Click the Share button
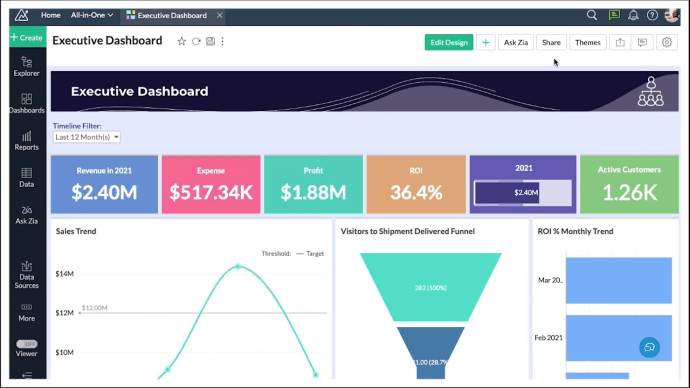 (551, 42)
